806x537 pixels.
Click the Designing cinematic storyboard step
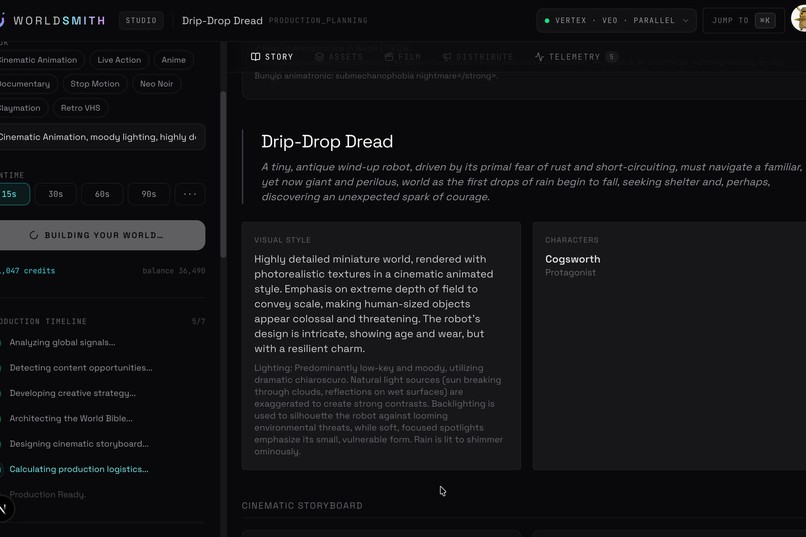[79, 444]
